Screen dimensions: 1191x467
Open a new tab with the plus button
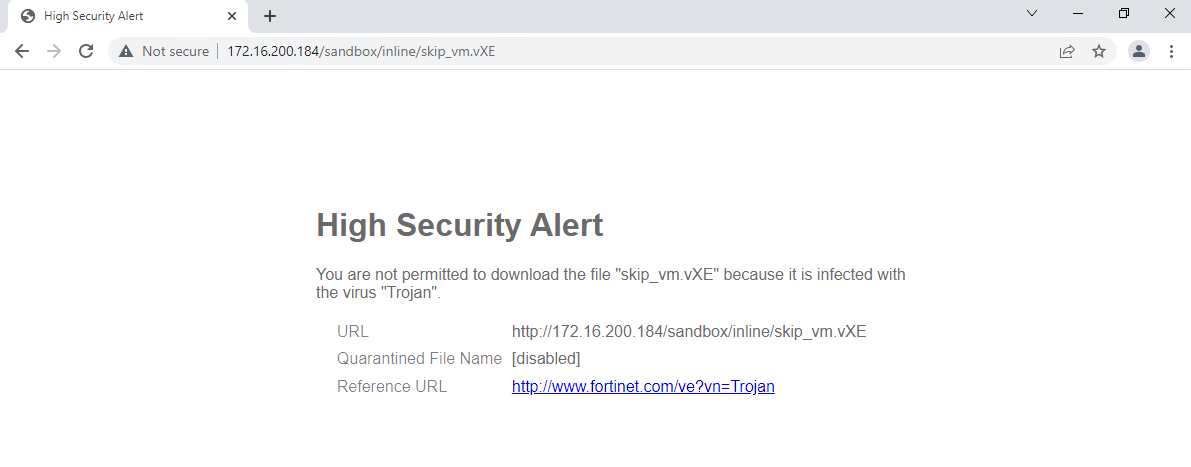[x=270, y=16]
